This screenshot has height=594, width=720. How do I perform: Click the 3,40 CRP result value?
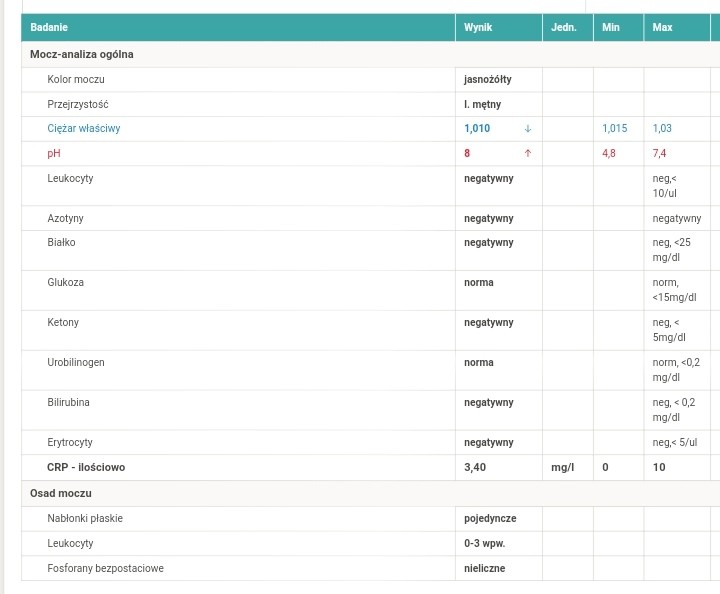point(474,467)
